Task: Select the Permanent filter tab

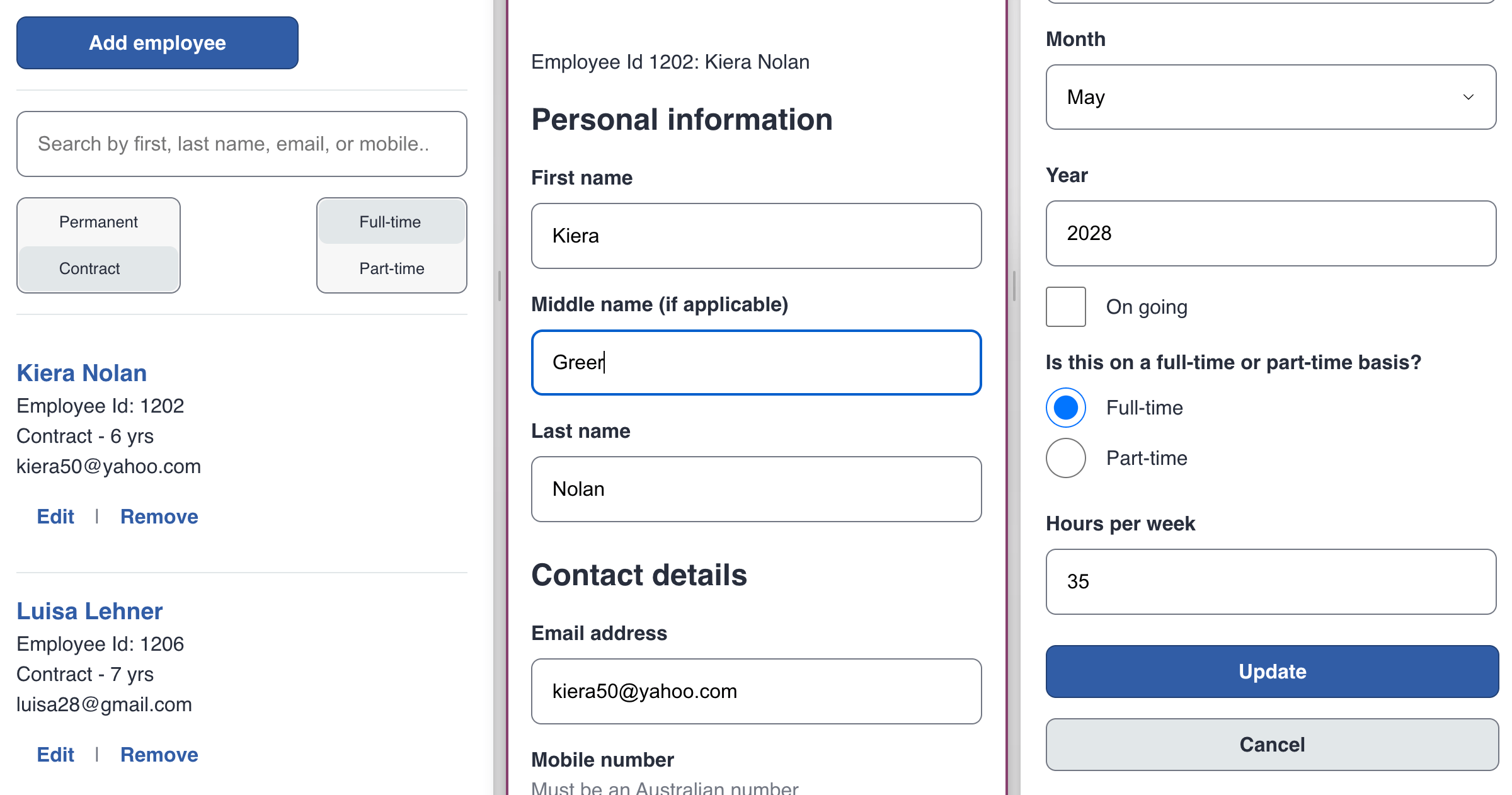Action: (98, 222)
